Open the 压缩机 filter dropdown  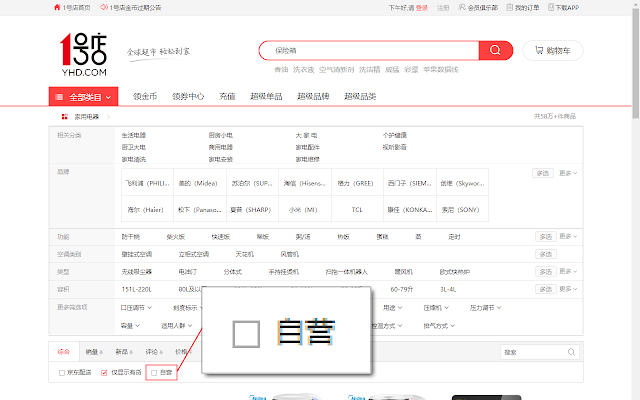coord(436,308)
